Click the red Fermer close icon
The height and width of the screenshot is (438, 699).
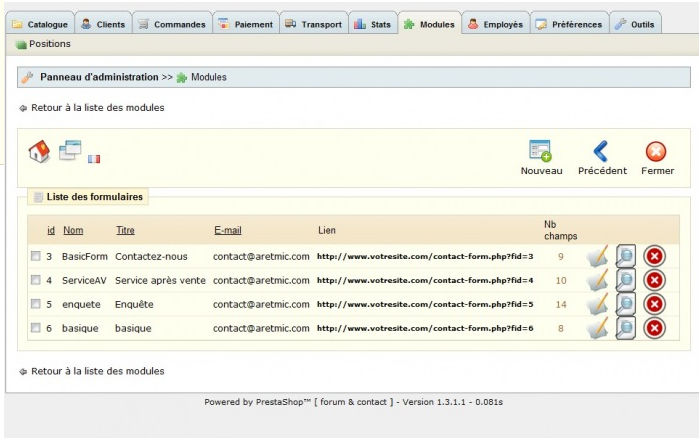656,151
